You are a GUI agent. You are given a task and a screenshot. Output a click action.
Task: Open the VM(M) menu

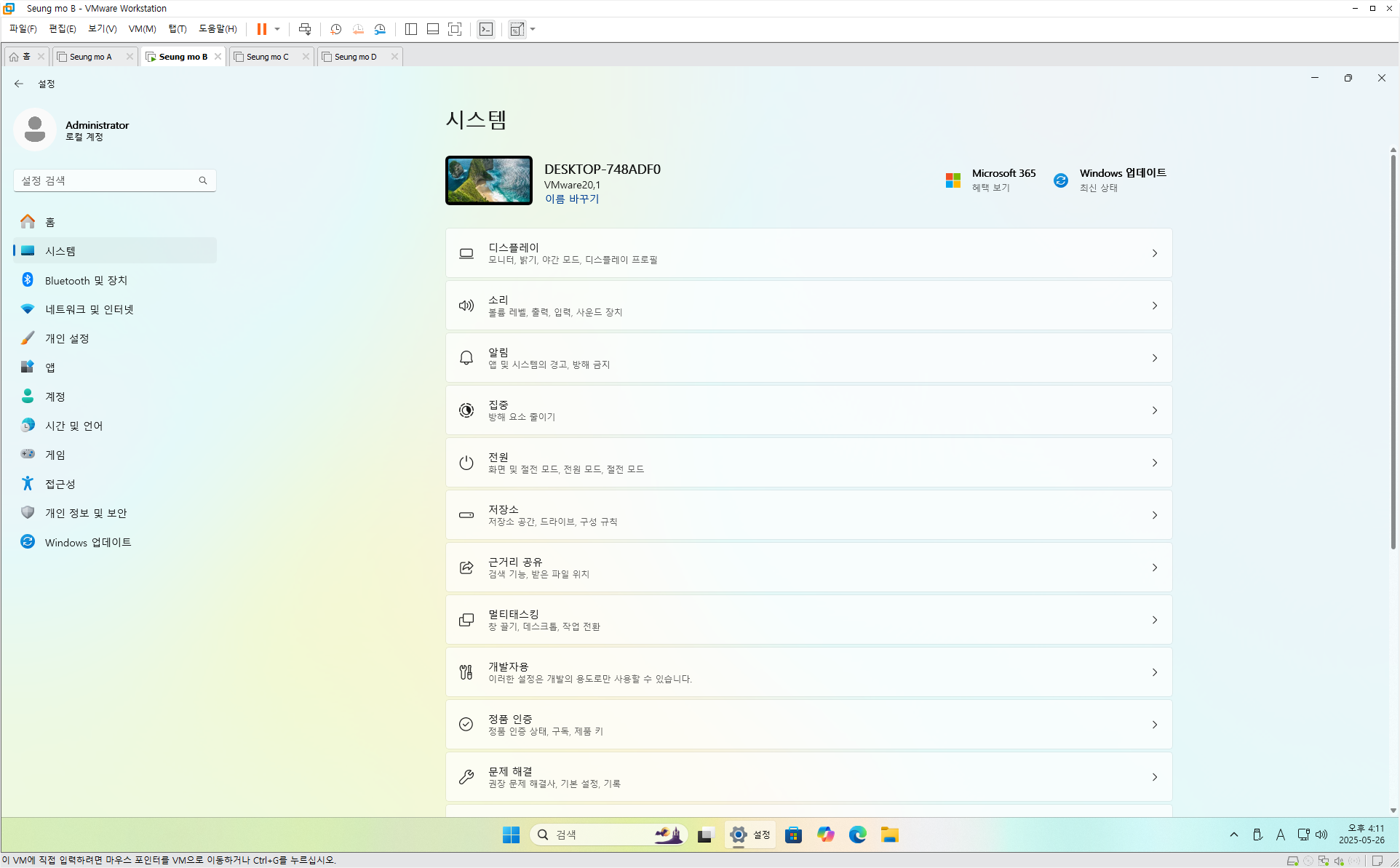point(142,29)
